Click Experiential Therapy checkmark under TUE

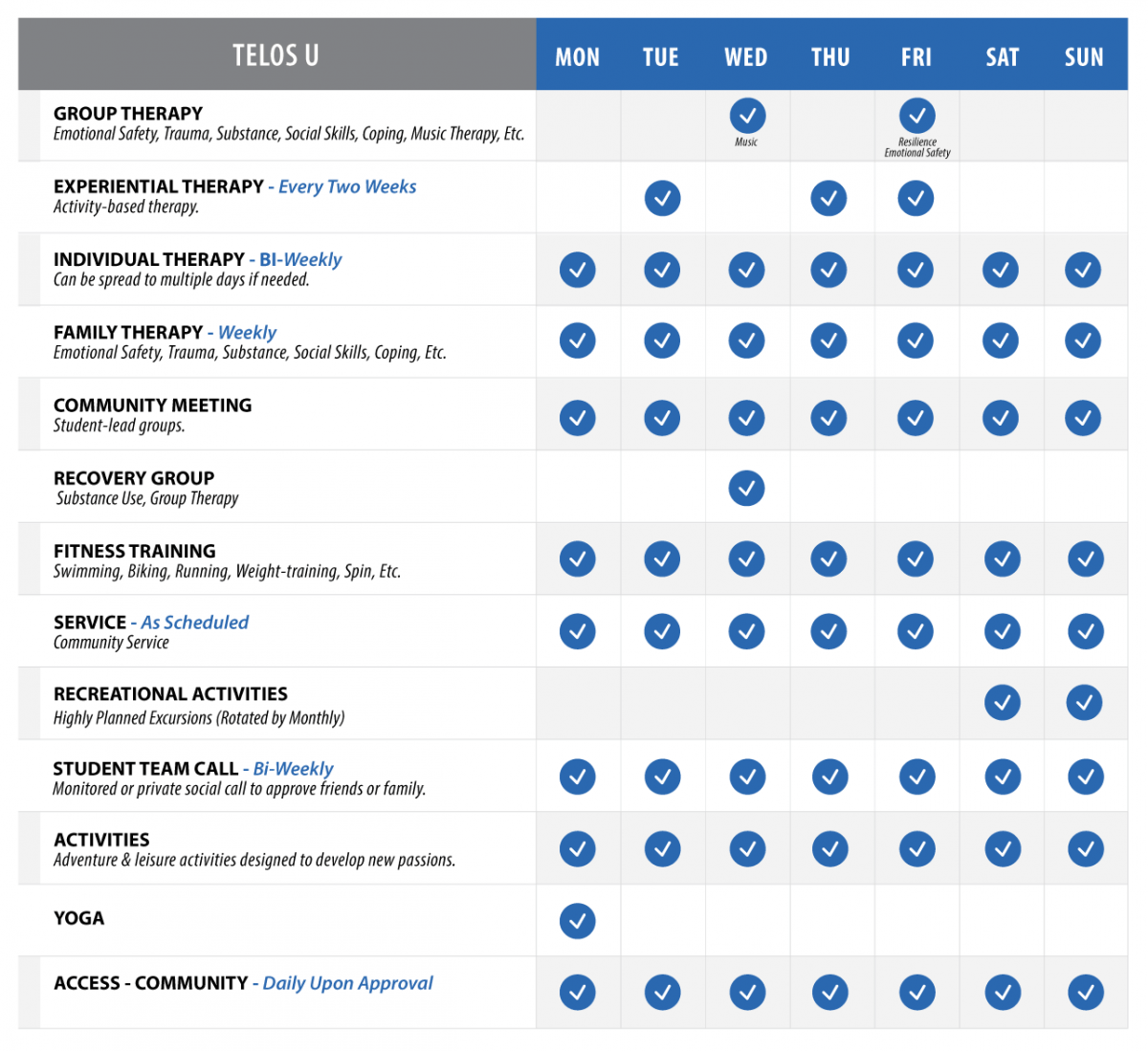click(x=662, y=198)
